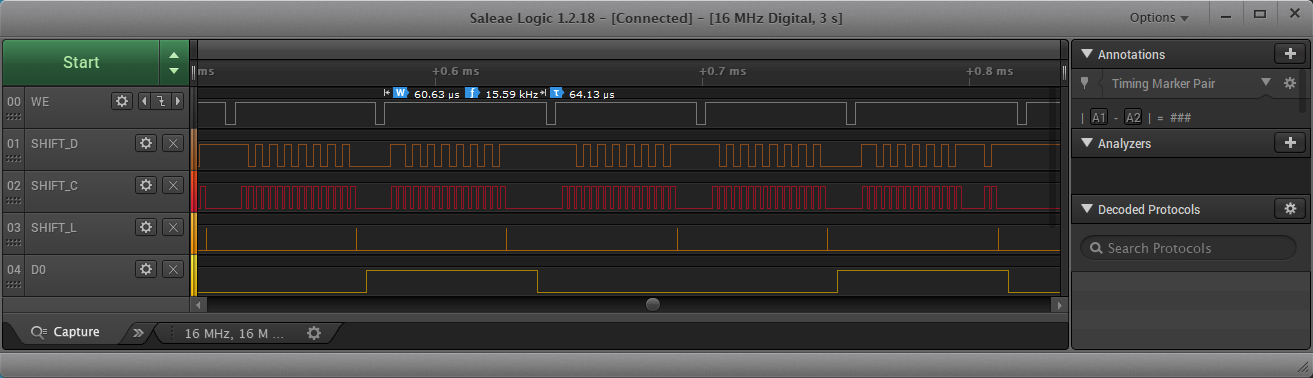The width and height of the screenshot is (1313, 378).
Task: Clear trigger on SHIFT_L channel
Action: [173, 227]
